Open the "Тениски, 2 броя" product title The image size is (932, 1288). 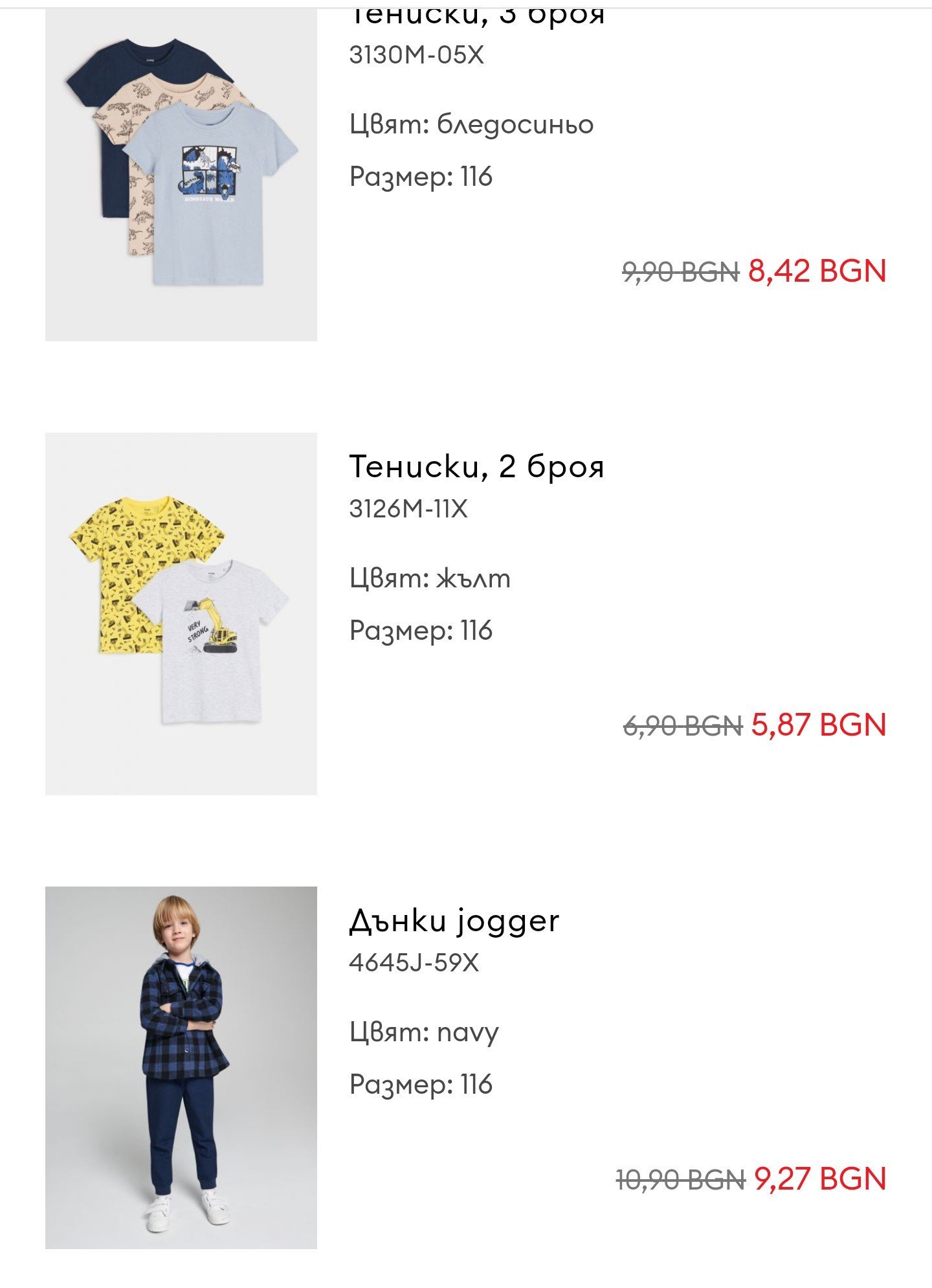(x=476, y=466)
